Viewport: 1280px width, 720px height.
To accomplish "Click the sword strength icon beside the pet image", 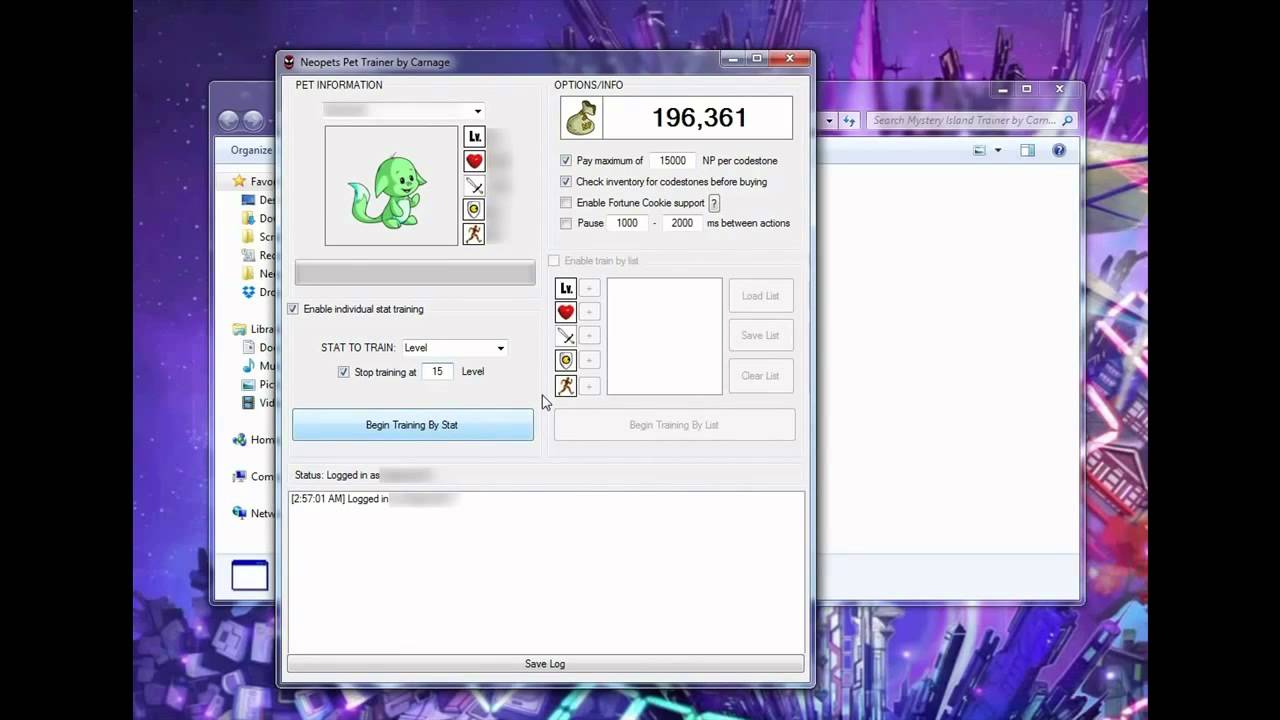I will (474, 185).
